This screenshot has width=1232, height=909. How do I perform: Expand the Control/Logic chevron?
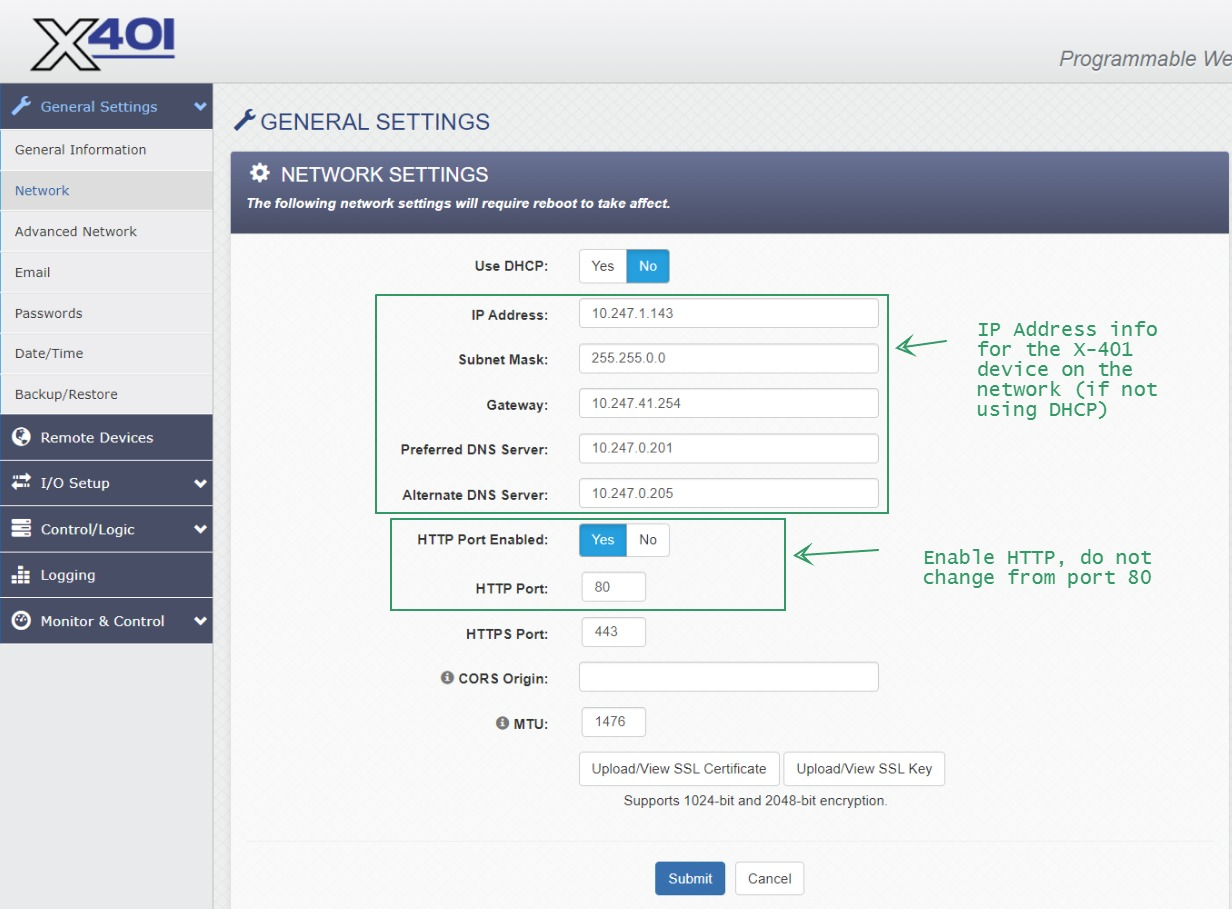click(x=200, y=529)
